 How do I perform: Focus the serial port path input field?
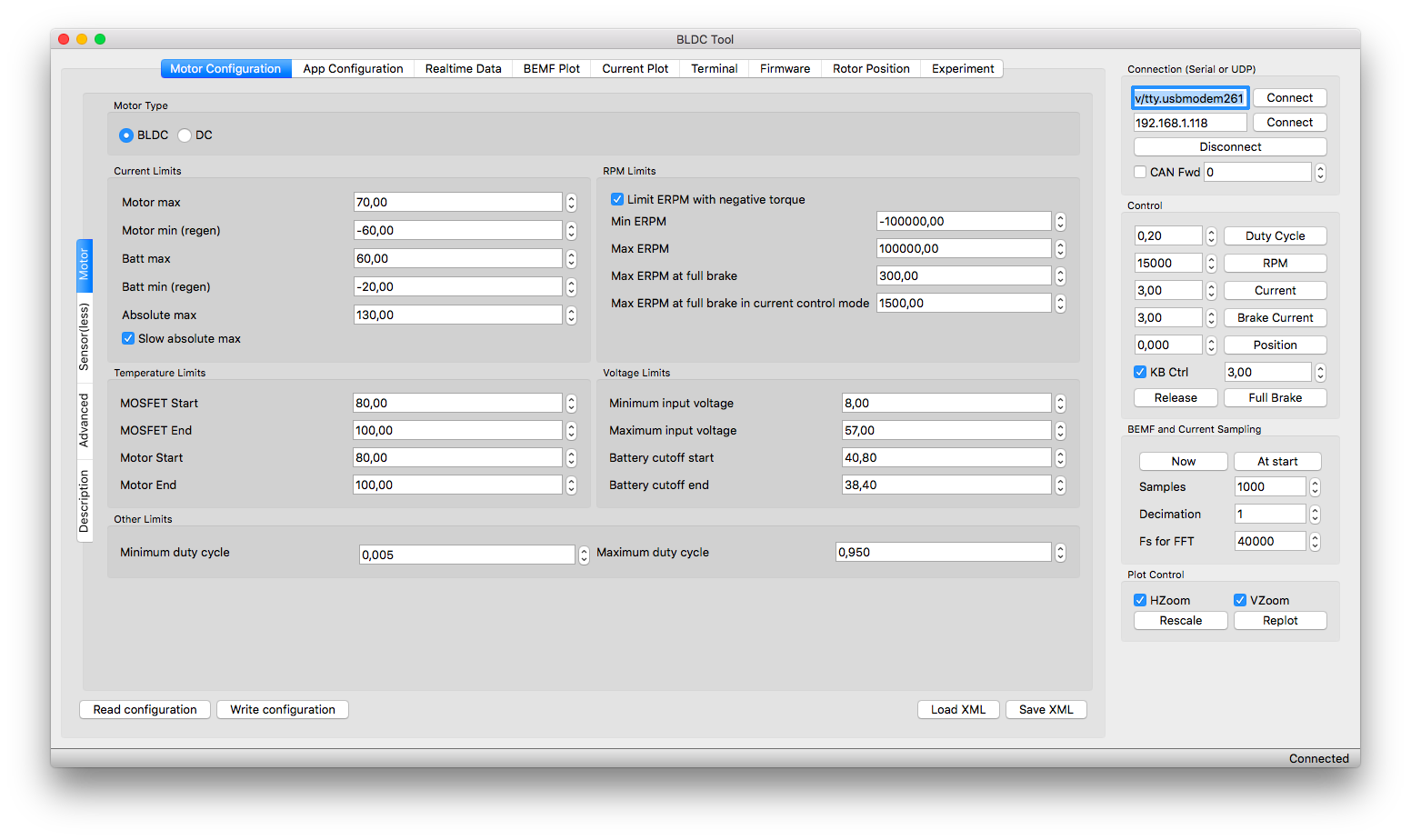coord(1190,98)
